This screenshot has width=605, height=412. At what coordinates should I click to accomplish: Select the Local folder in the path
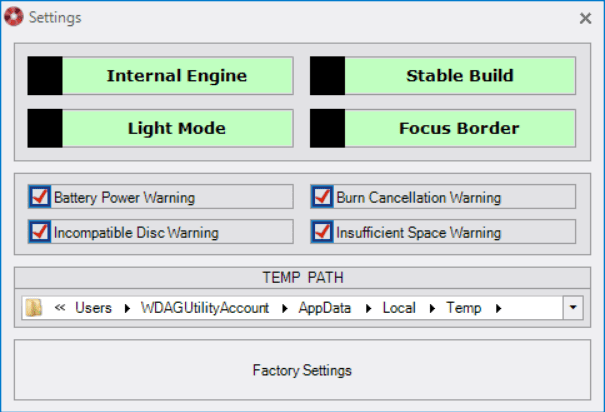tap(399, 308)
